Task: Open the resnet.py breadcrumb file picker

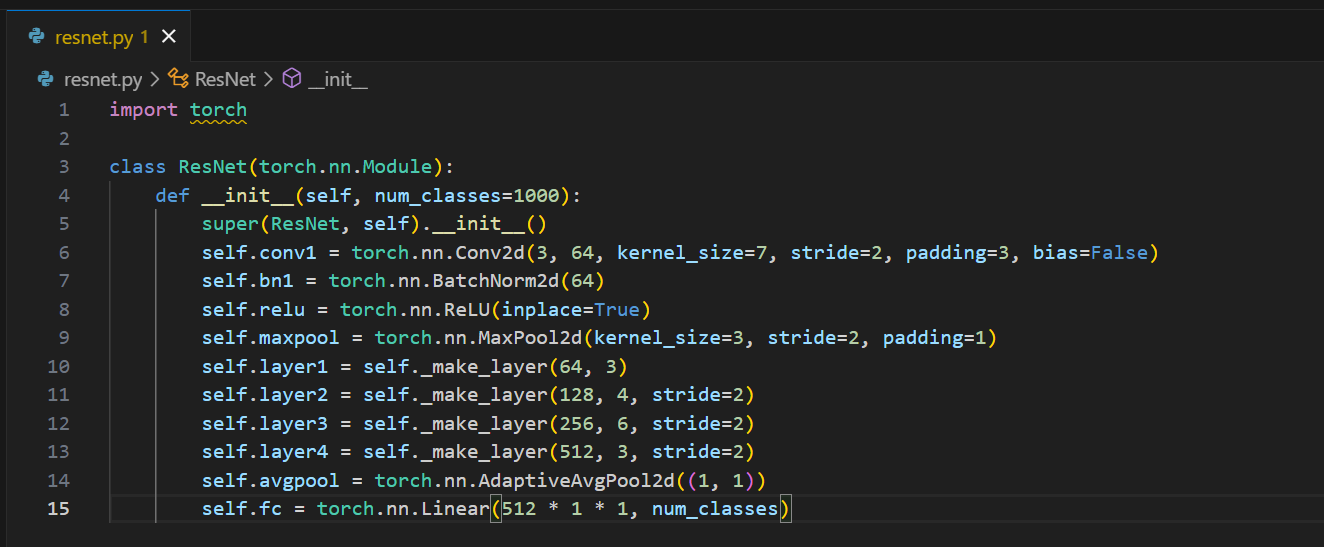Action: (103, 79)
